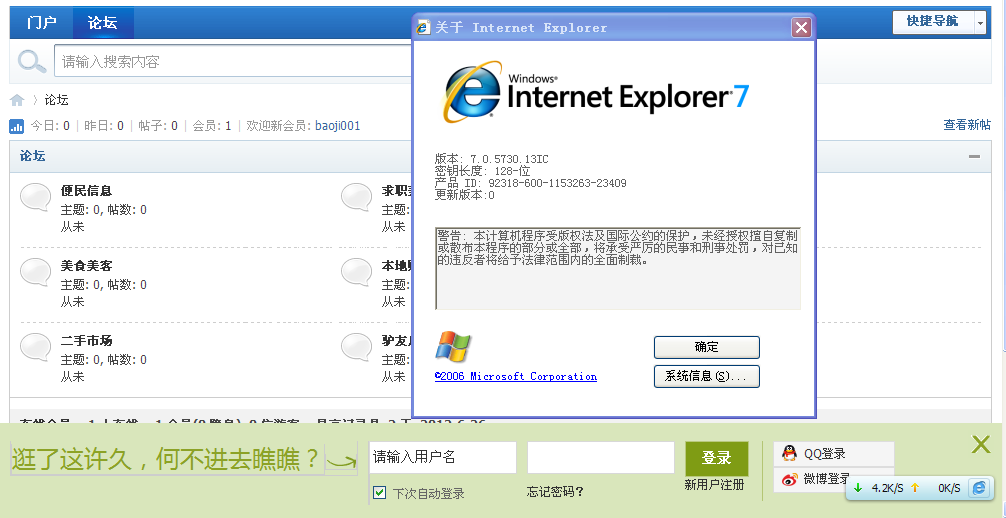The height and width of the screenshot is (518, 1006).
Task: Click the QQ penguin icon
Action: pos(789,453)
